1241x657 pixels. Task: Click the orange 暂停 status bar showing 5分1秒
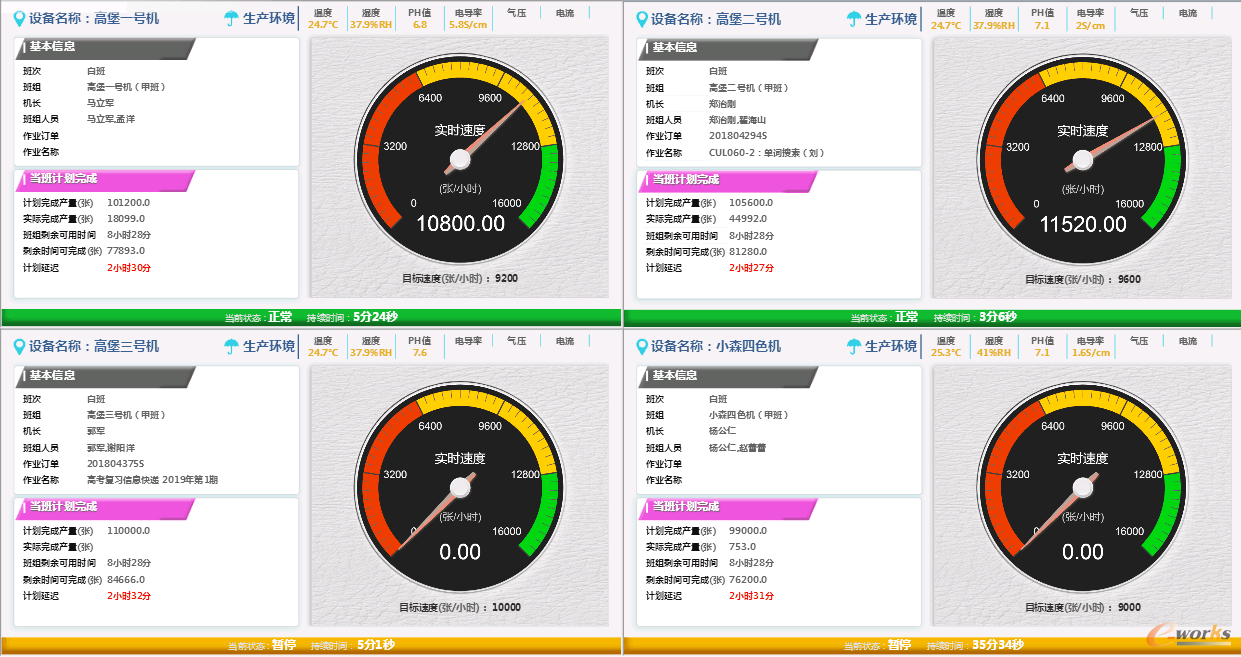point(310,645)
